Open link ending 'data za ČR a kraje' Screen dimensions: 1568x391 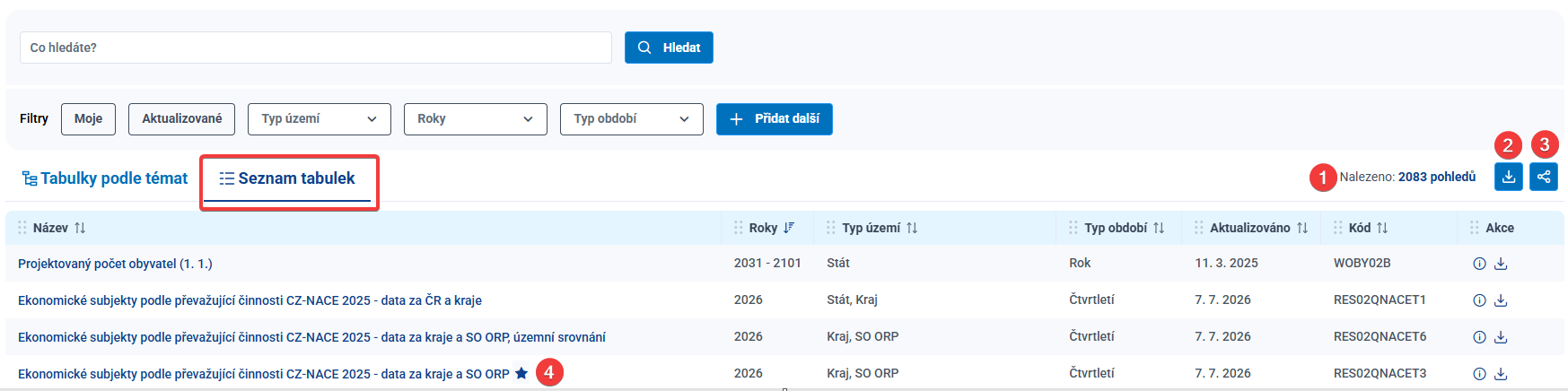(x=250, y=300)
